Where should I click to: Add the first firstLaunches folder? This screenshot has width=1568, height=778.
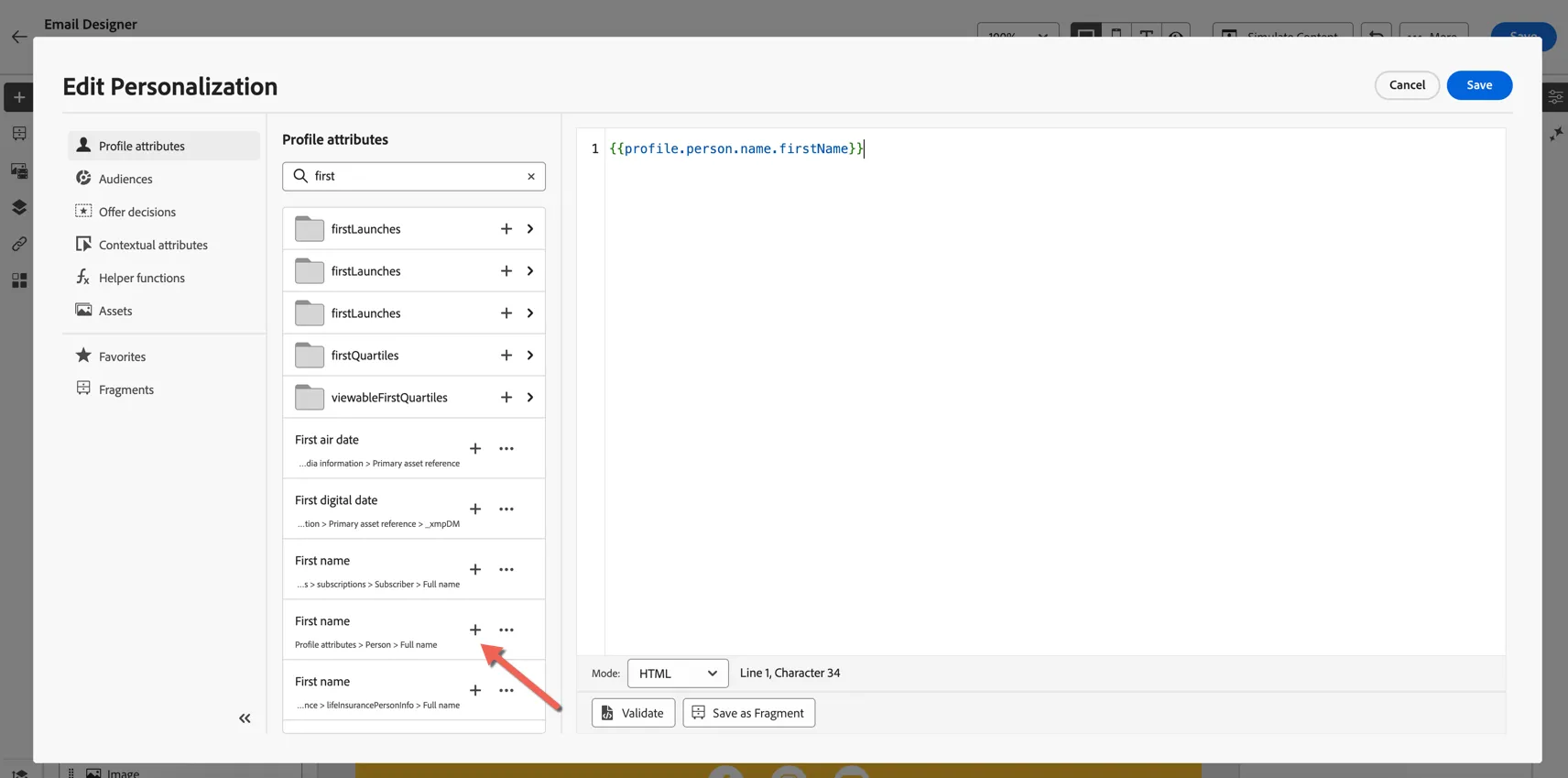tap(506, 229)
